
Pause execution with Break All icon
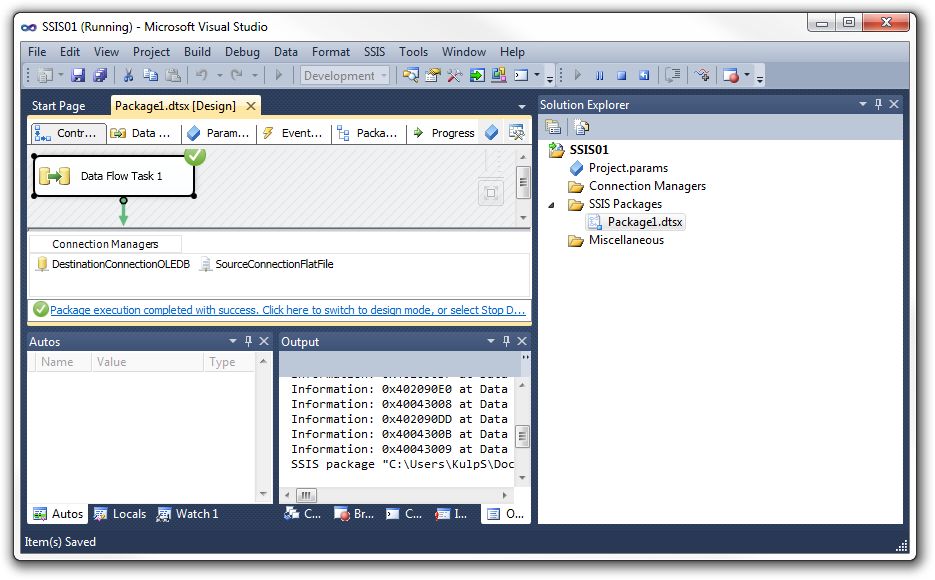click(x=599, y=75)
